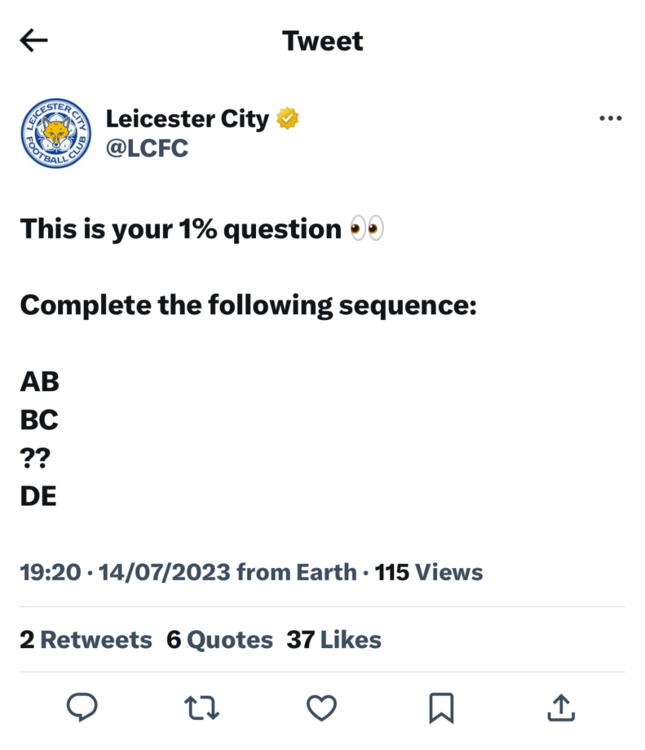Screen dimensions: 645x750
Task: Go back using the arrow icon
Action: [x=33, y=40]
